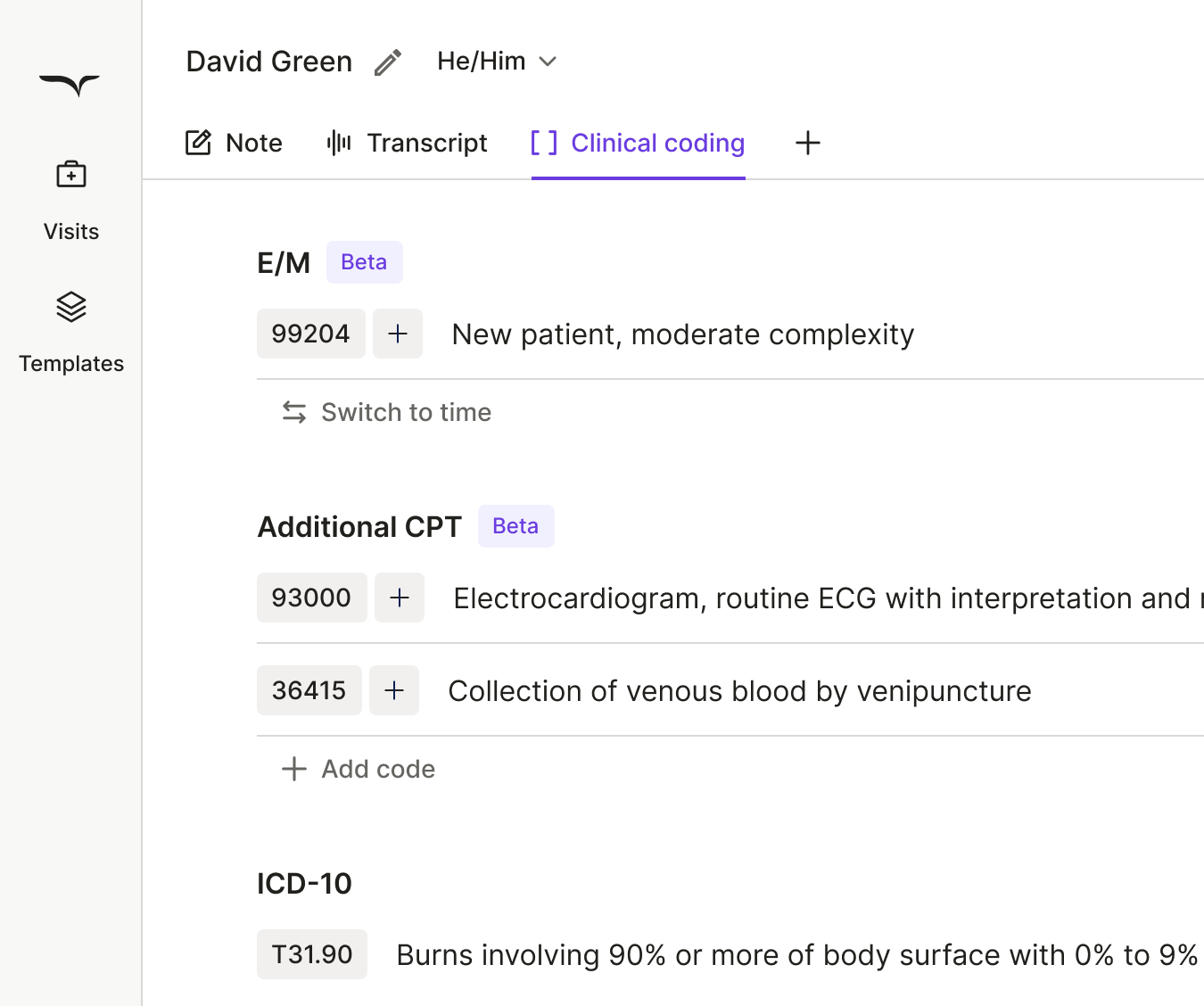
Task: Click the Beta badge beside Additional CPT
Action: click(x=515, y=526)
